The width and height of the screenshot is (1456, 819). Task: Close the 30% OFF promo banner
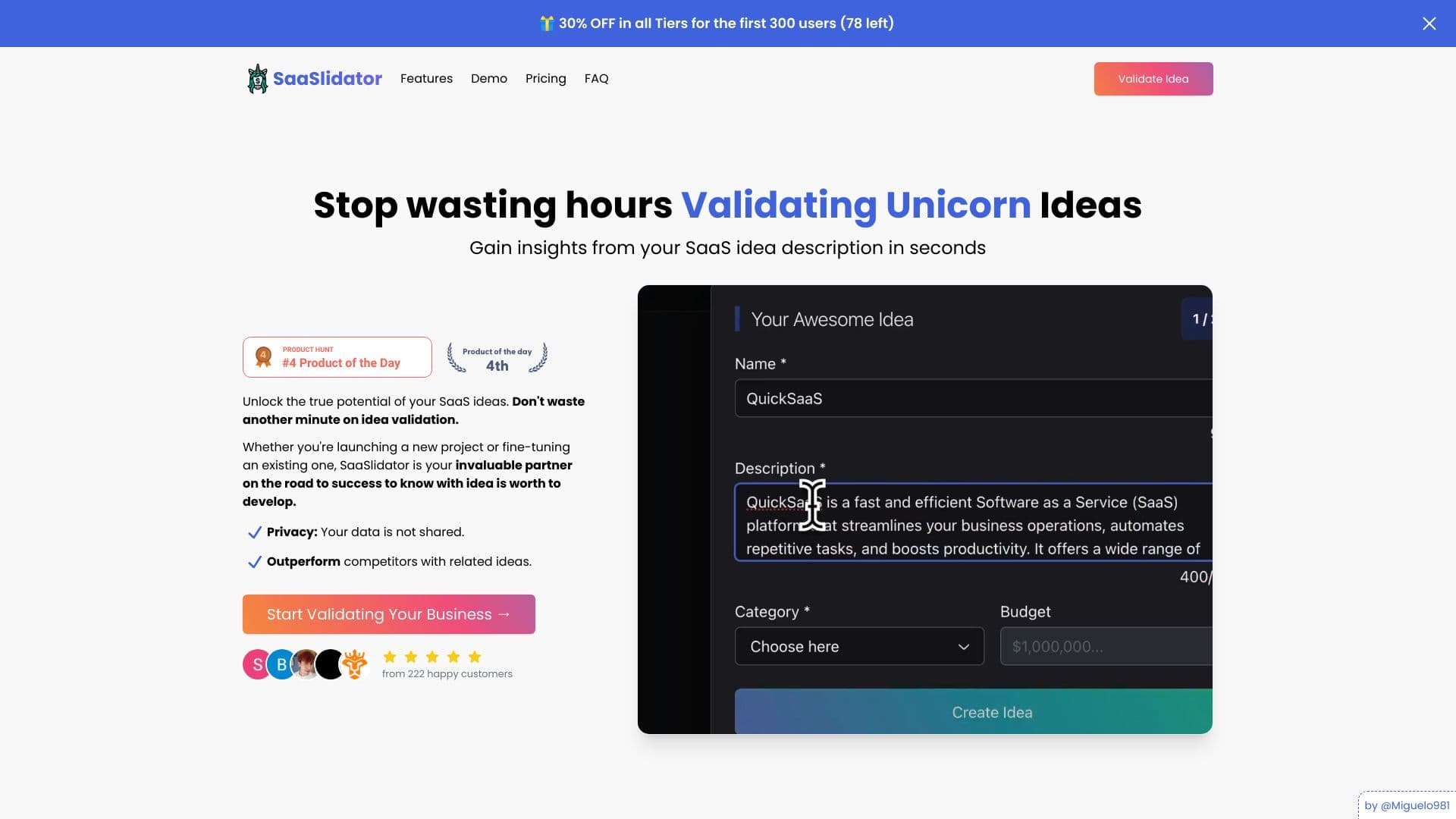click(x=1429, y=24)
